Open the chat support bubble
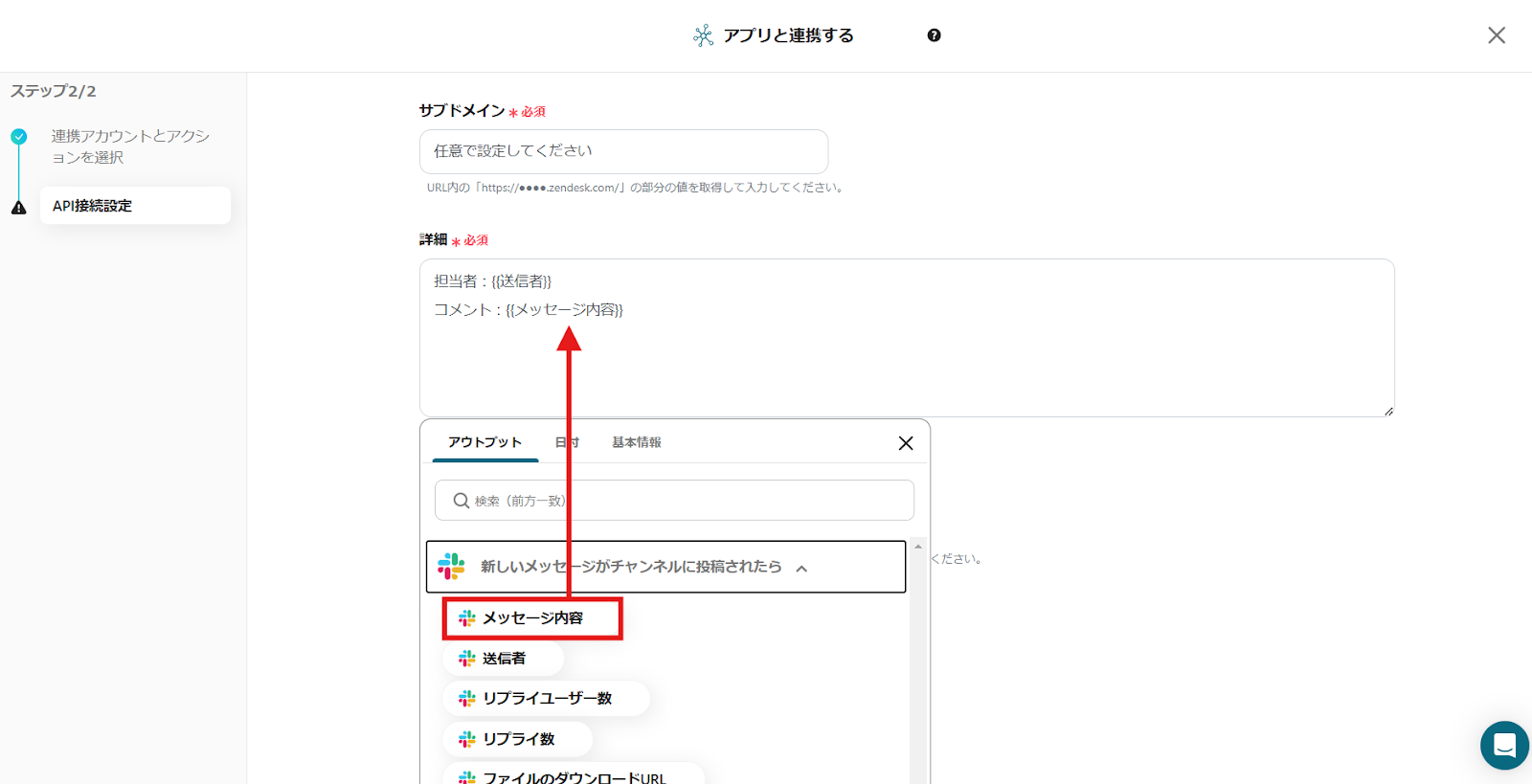Viewport: 1532px width, 784px height. point(1504,745)
